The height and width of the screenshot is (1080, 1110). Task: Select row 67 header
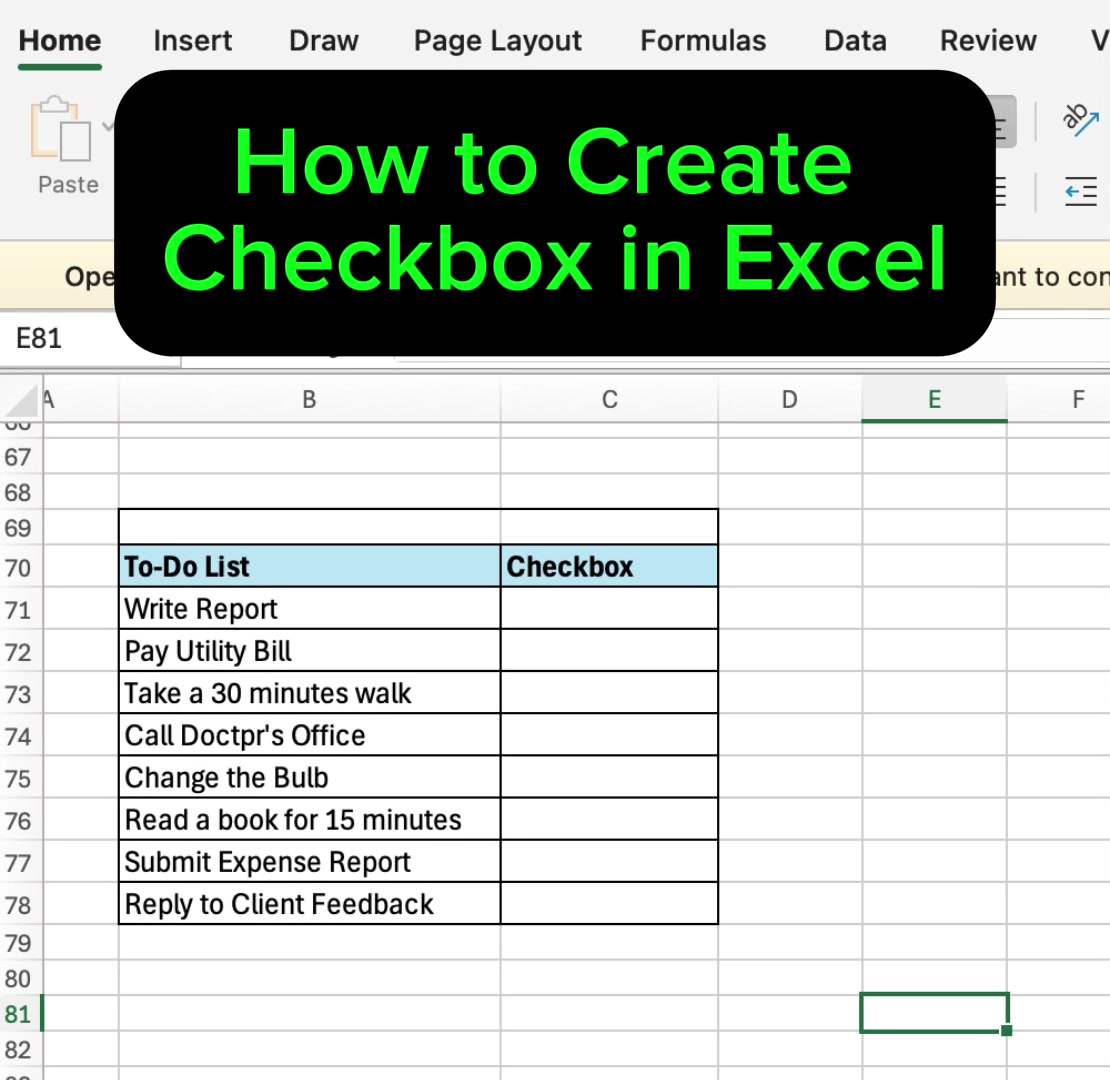(x=21, y=456)
